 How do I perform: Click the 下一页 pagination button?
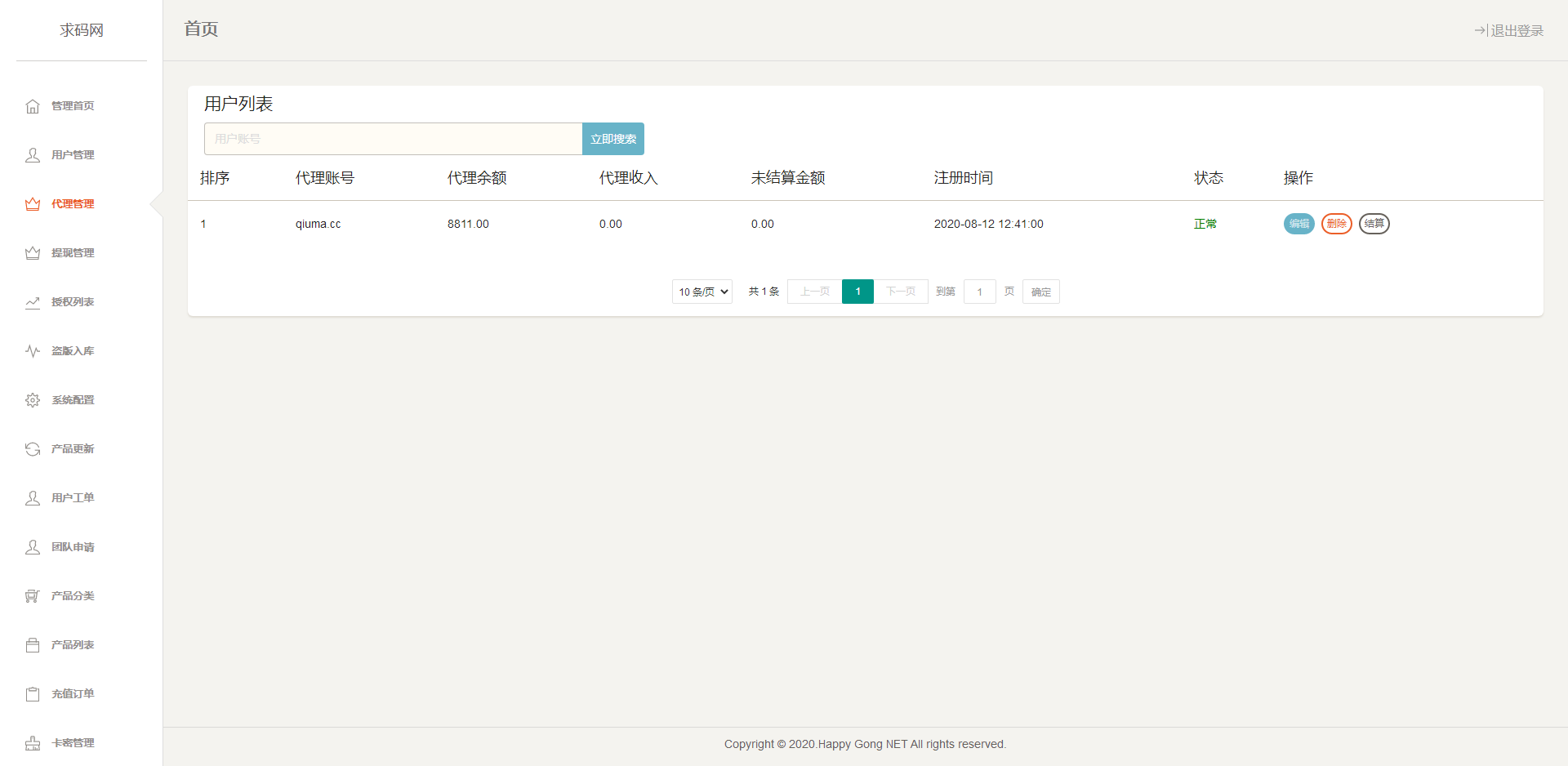(901, 292)
